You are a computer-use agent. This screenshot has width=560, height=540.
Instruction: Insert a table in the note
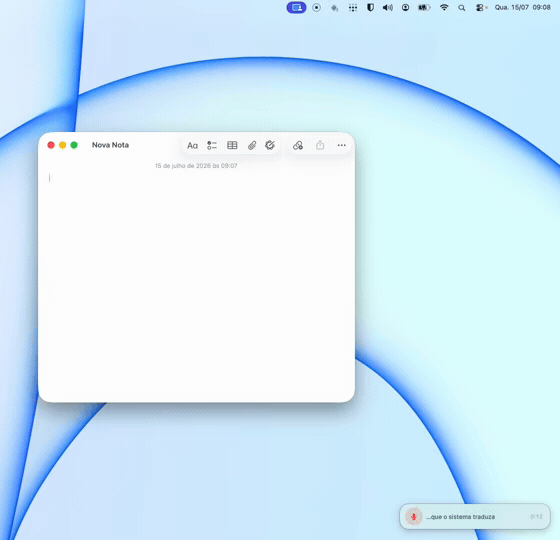pos(232,145)
